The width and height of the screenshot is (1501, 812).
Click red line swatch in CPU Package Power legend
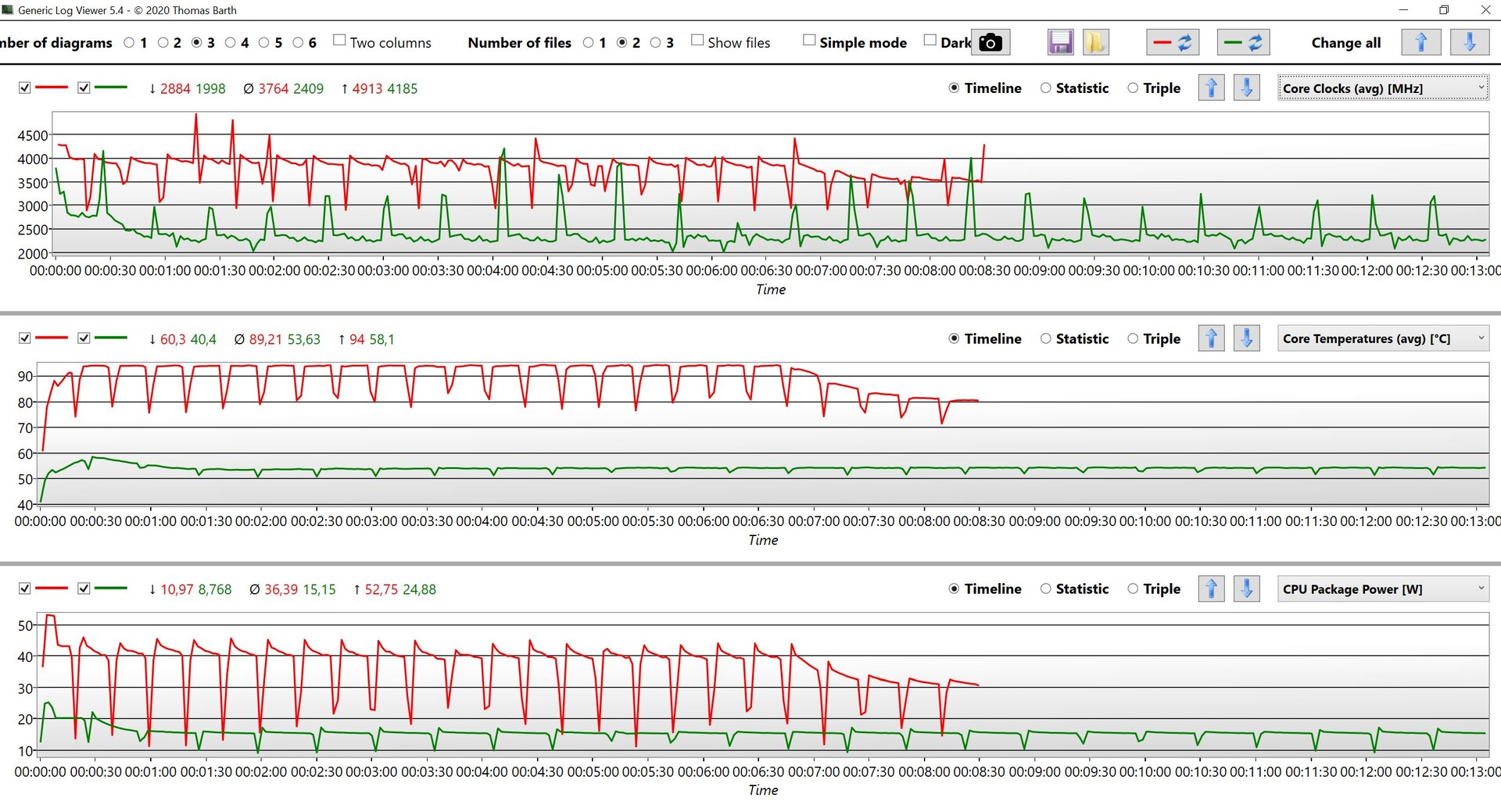point(52,588)
